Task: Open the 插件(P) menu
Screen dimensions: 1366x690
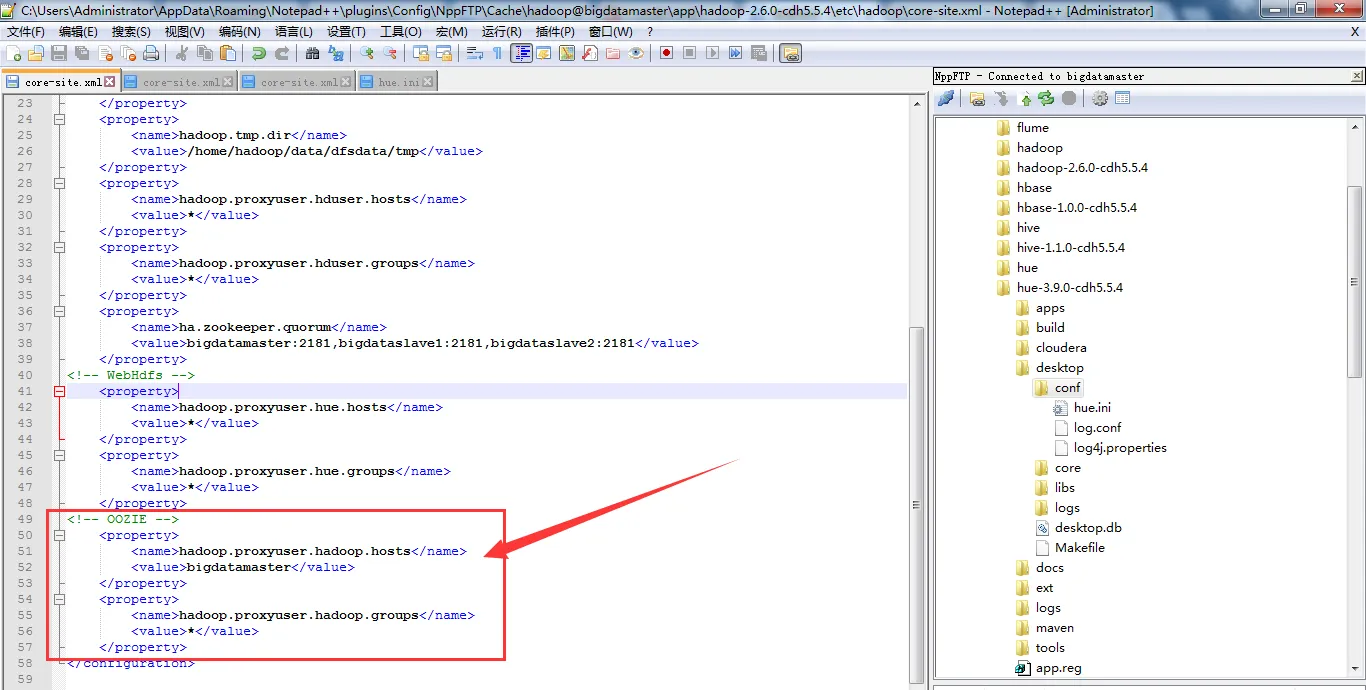Action: pos(555,32)
